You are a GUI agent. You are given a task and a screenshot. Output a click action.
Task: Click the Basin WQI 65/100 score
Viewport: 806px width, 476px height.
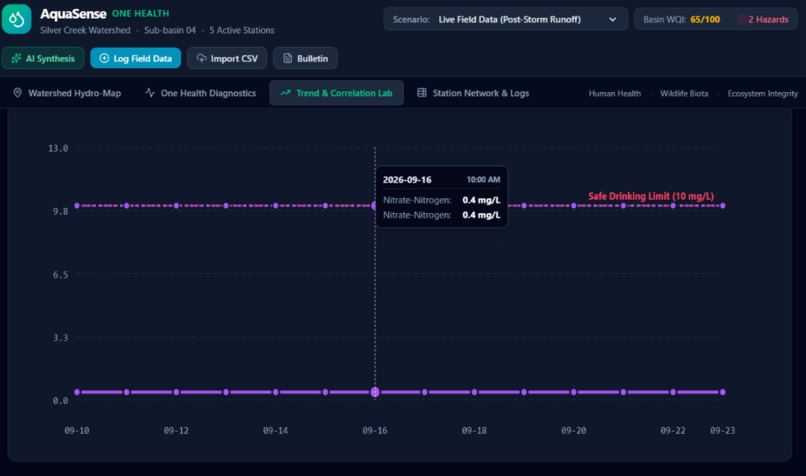point(705,20)
